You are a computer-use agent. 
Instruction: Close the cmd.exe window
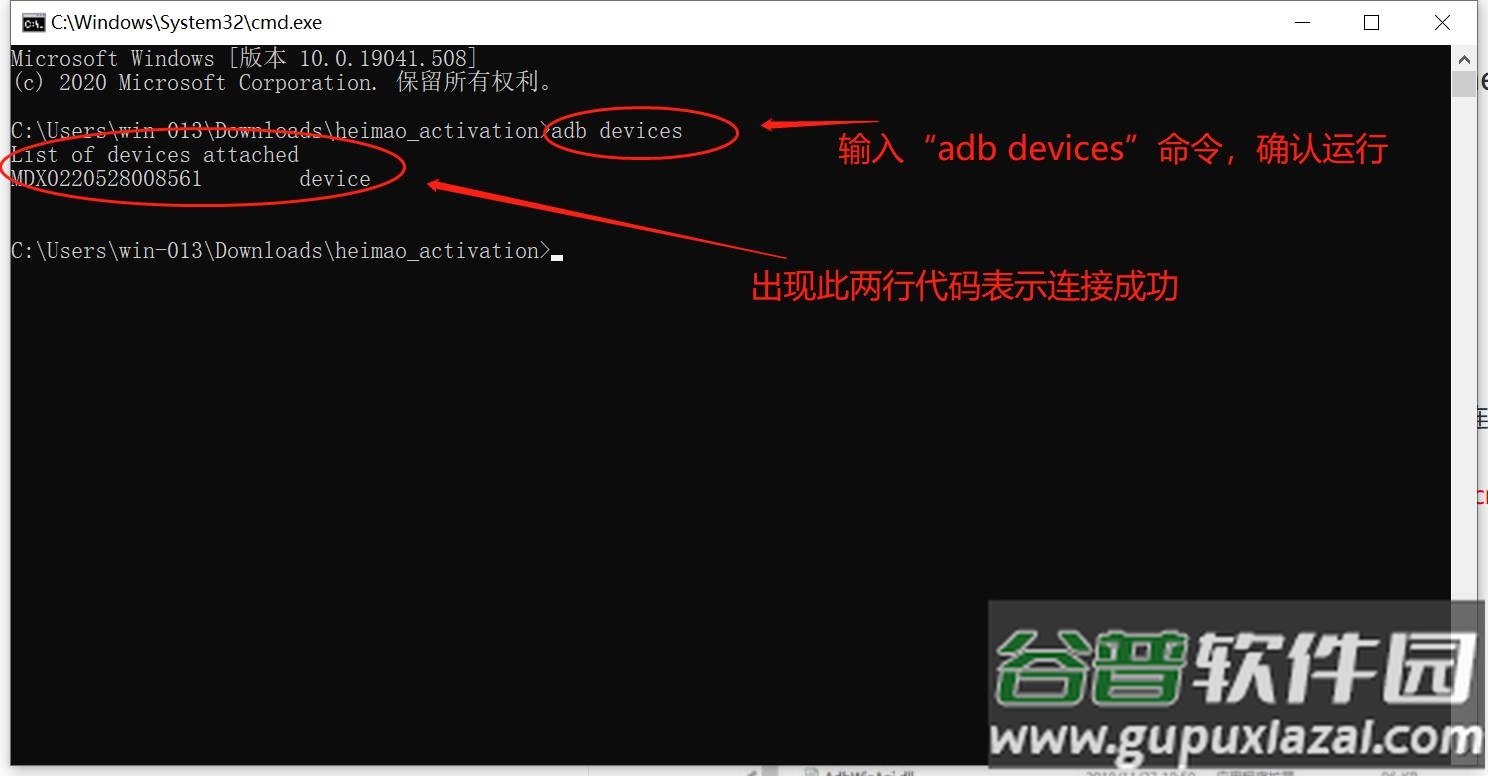pos(1442,22)
